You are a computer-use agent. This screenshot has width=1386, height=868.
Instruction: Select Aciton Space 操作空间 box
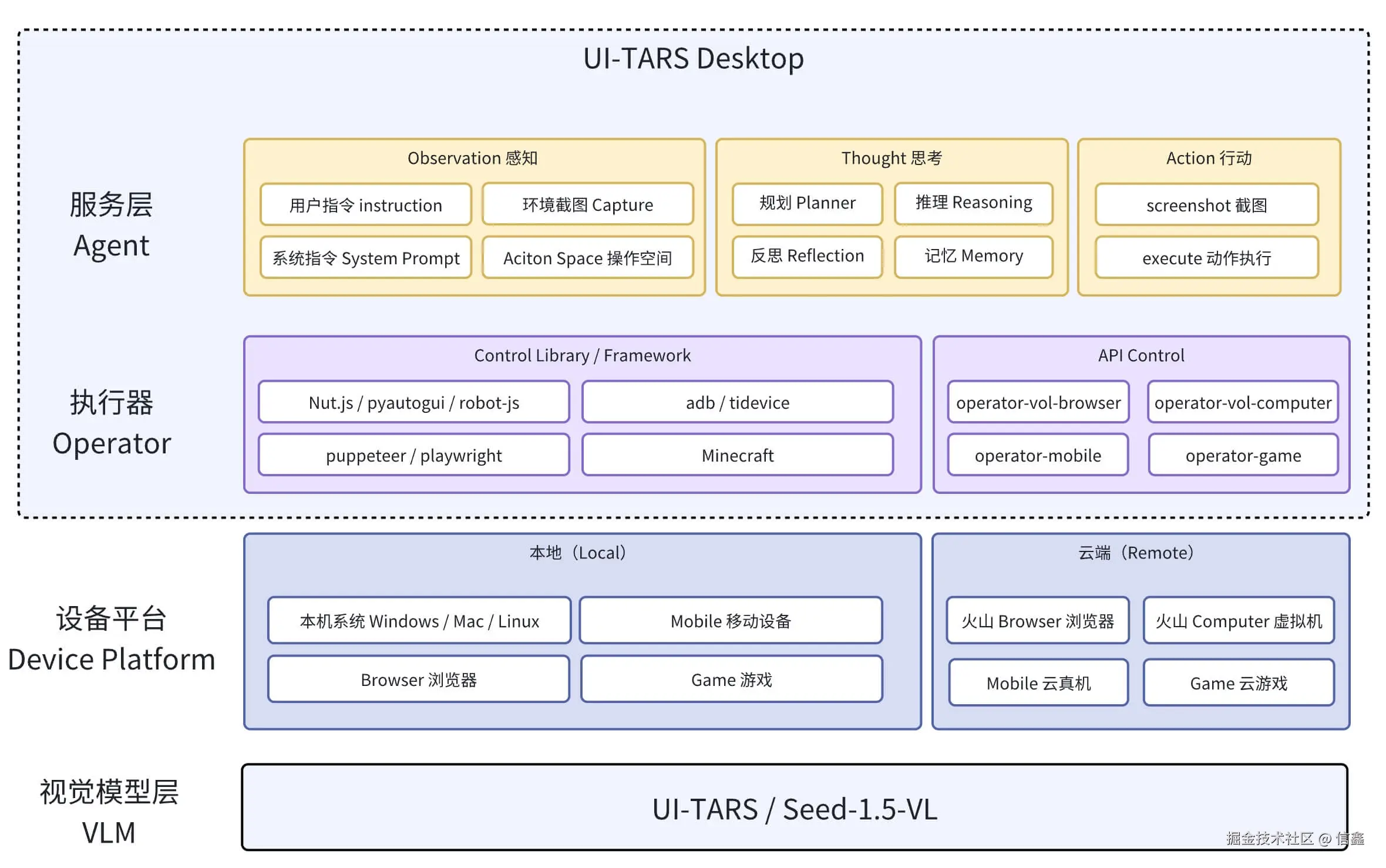pos(587,258)
